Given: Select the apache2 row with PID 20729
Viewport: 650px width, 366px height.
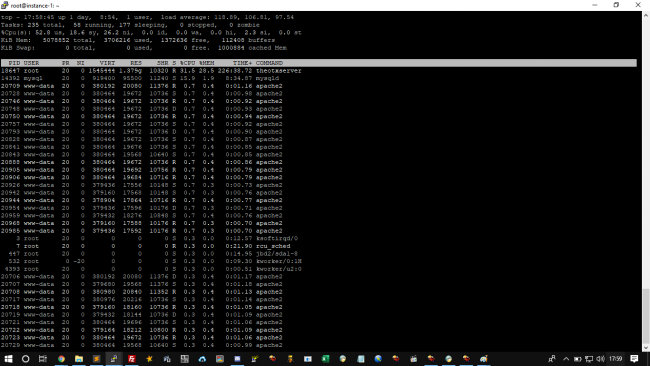Looking at the screenshot, I should tap(141, 345).
